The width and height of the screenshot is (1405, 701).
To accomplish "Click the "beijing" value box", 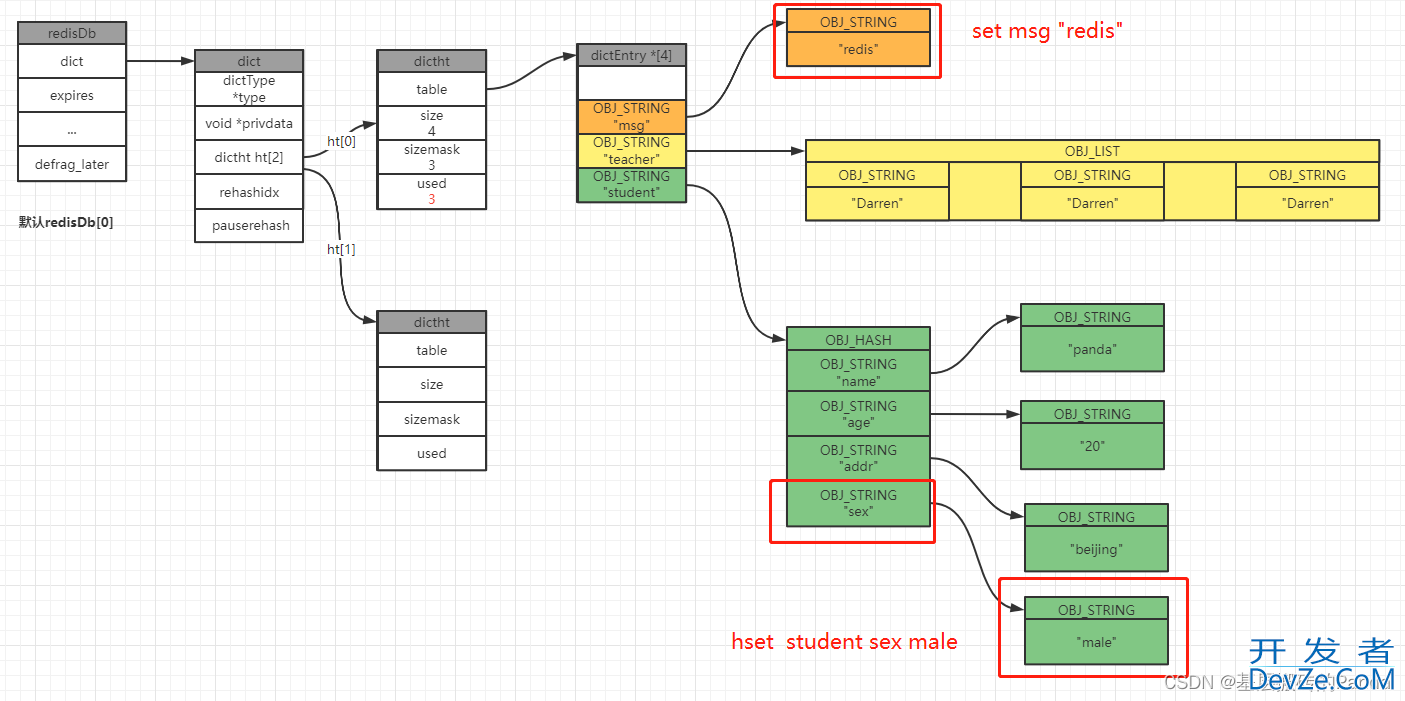I will tap(1096, 549).
